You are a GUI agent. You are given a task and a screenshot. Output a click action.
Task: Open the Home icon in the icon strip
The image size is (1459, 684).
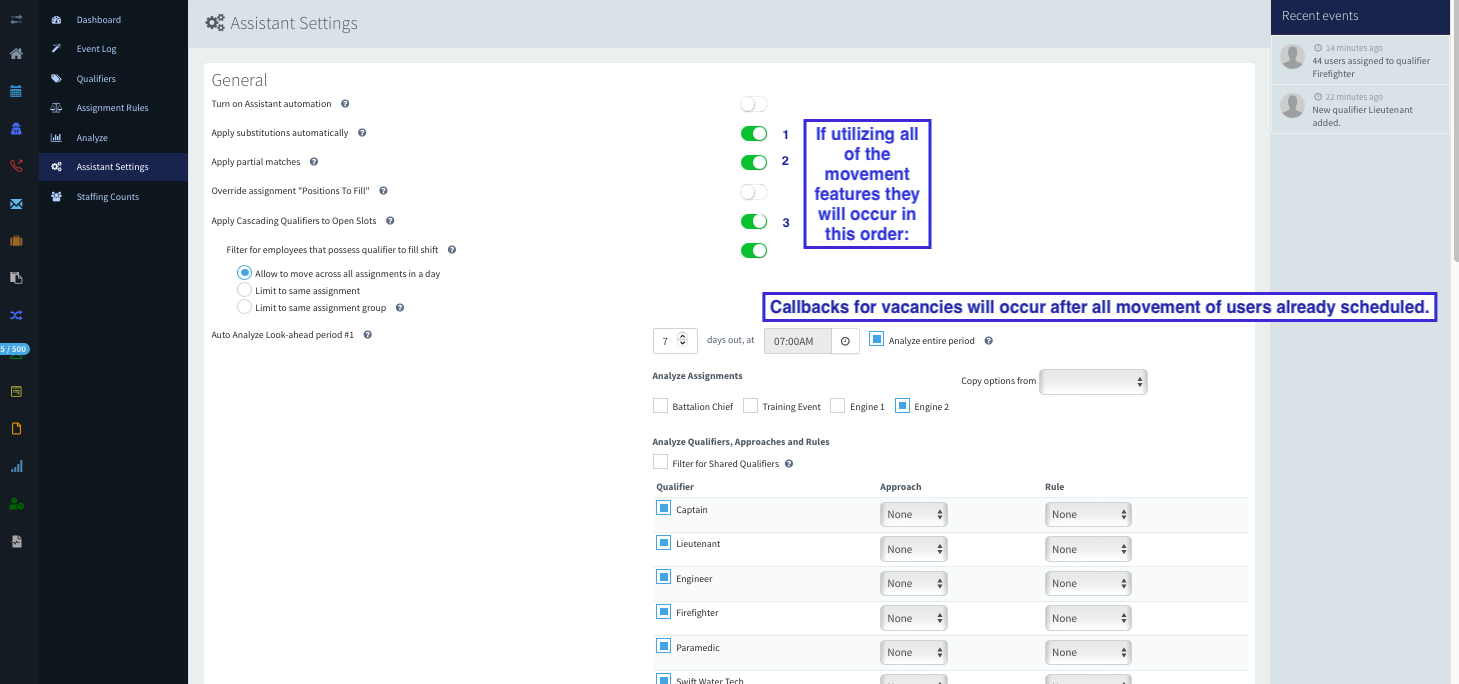[x=16, y=53]
